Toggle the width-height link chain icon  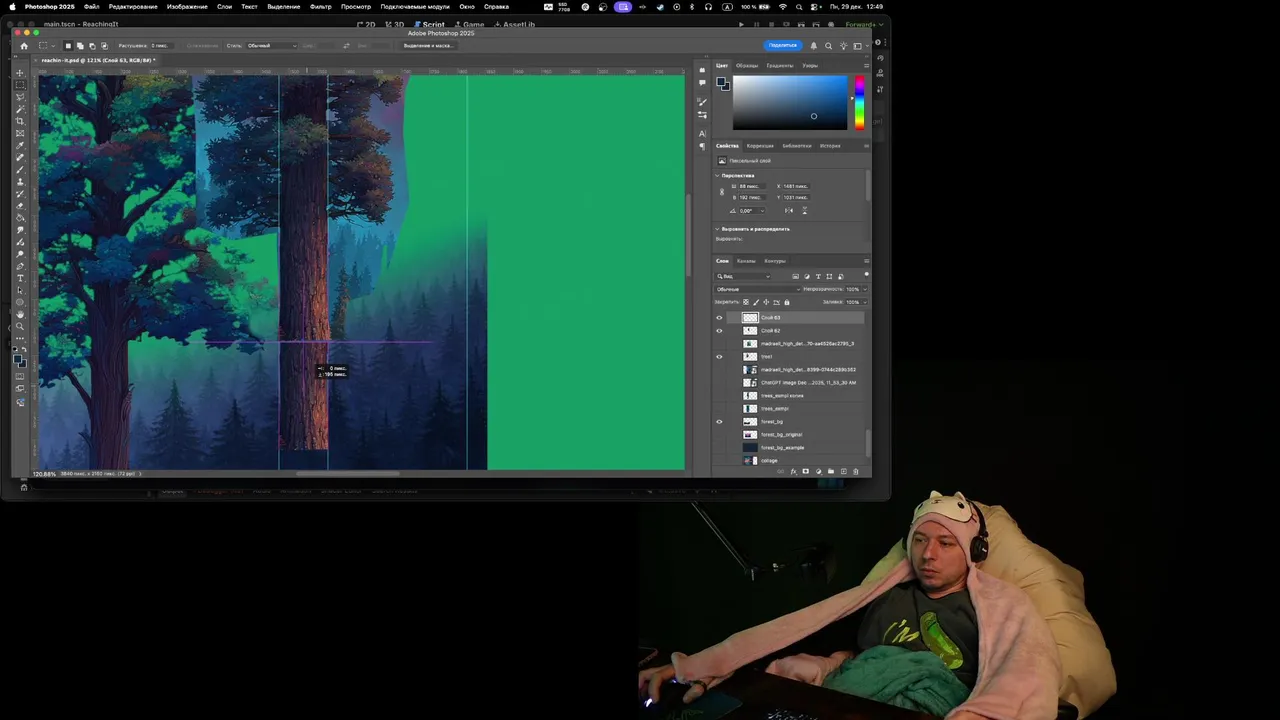[722, 192]
